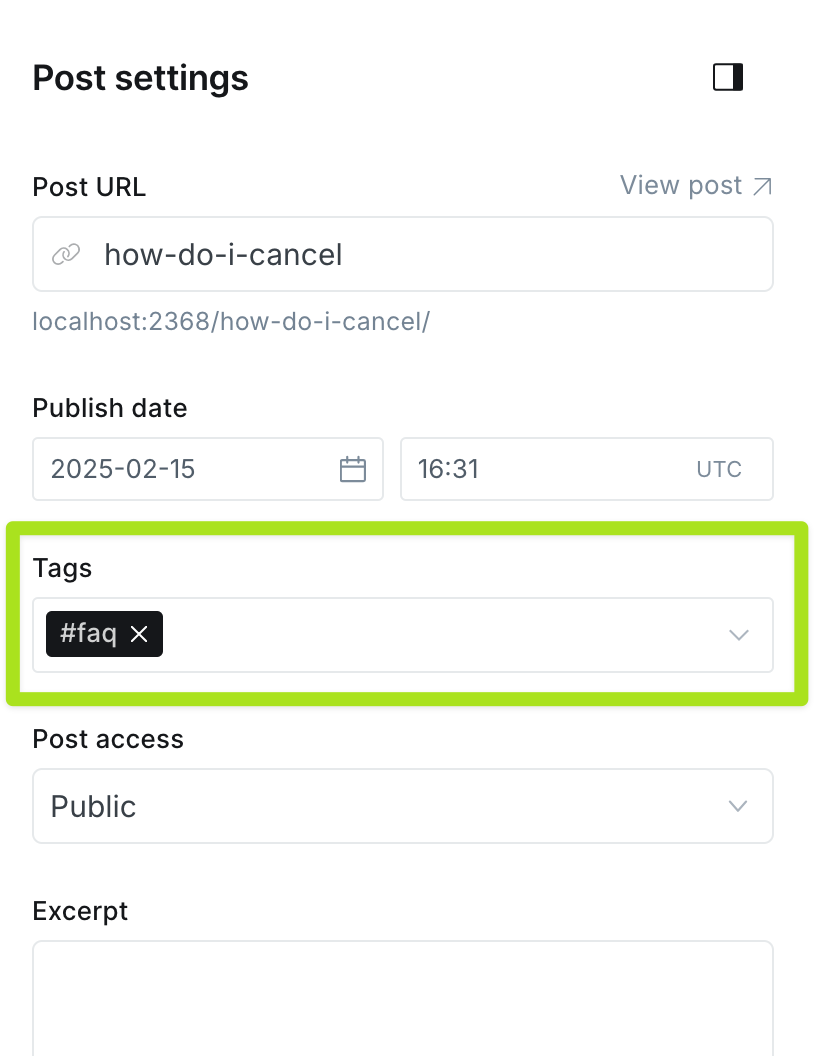Open the calendar icon in Publish date
This screenshot has width=816, height=1056.
[353, 469]
